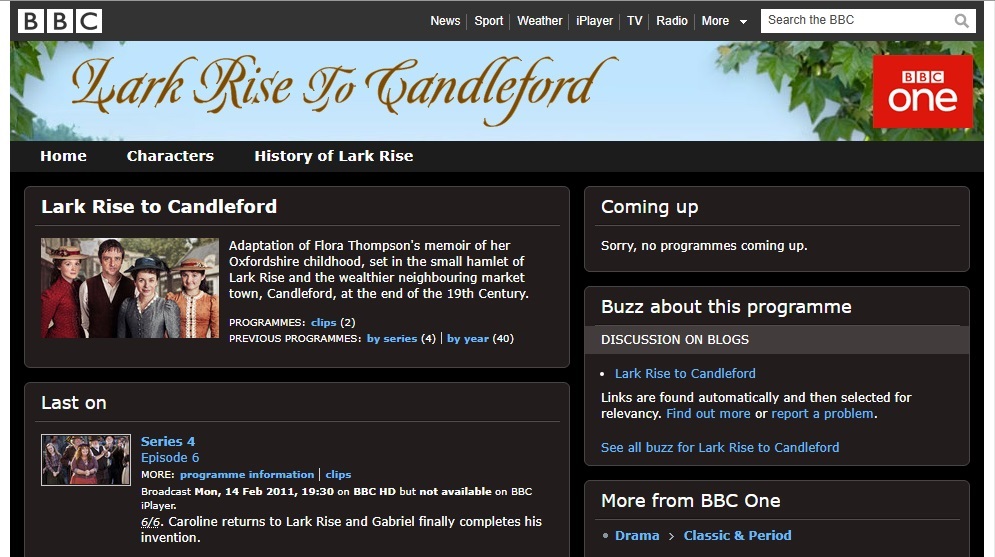Open Episode 6 link
Viewport: 995px width, 557px height.
click(170, 458)
